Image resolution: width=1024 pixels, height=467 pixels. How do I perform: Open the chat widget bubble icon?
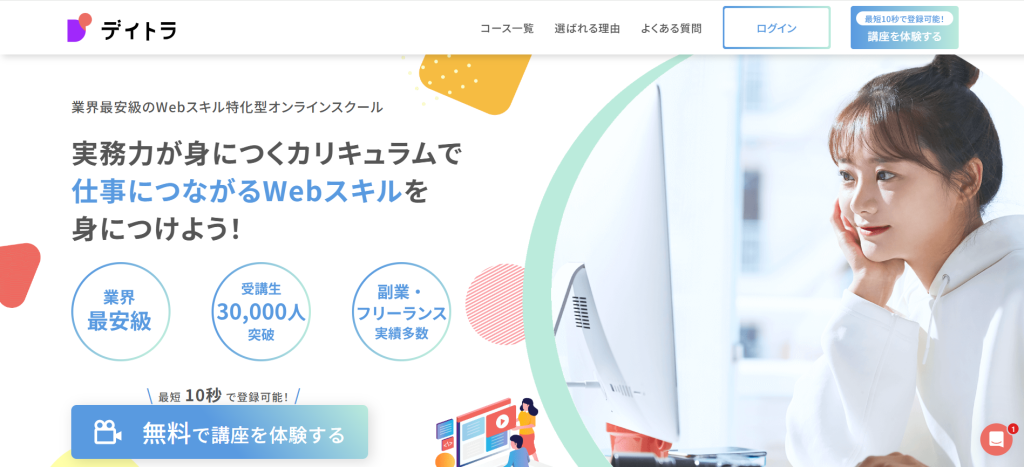[x=996, y=440]
